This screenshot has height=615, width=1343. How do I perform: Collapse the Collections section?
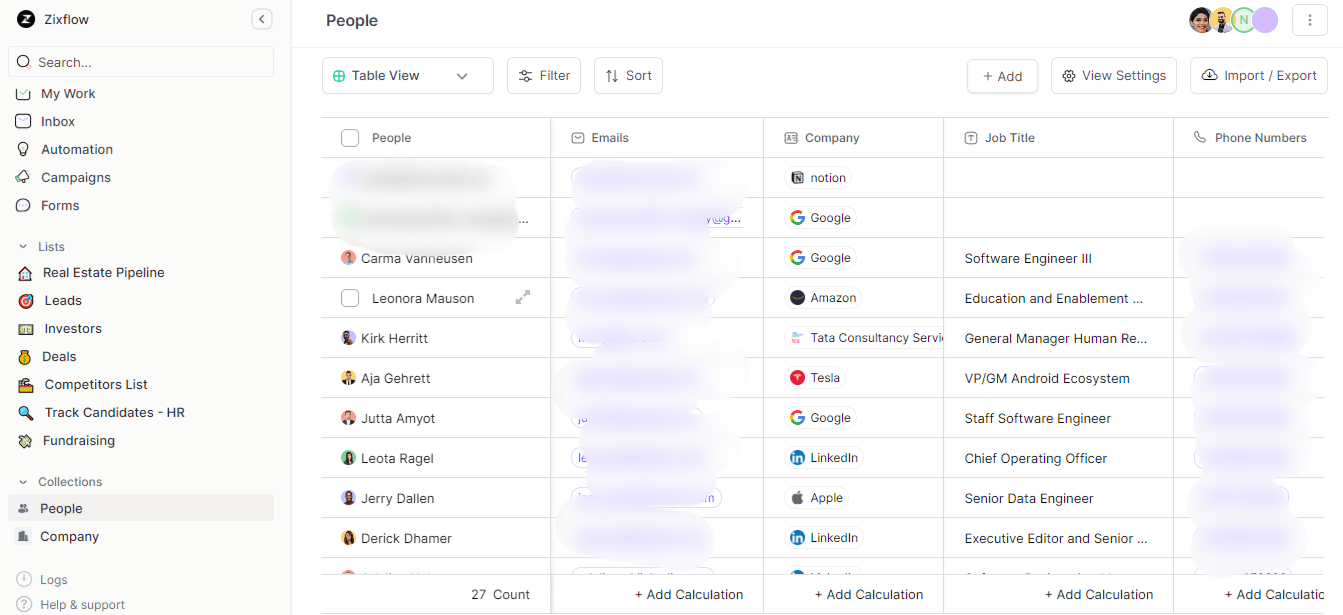pos(24,482)
